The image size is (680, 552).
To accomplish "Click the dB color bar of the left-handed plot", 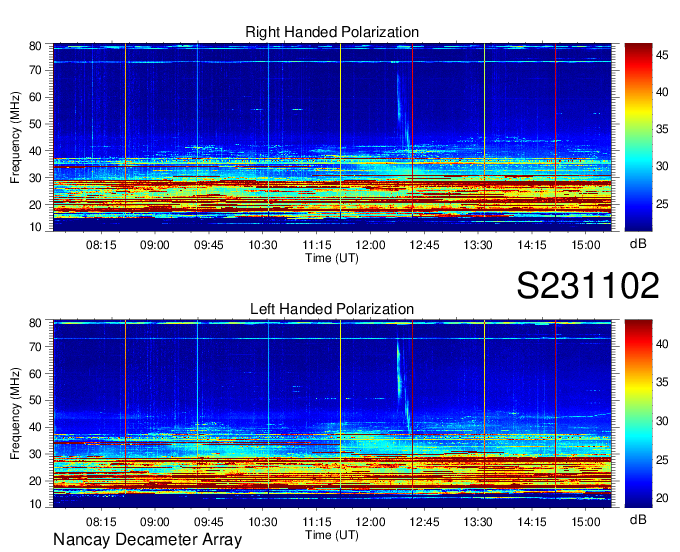I will pyautogui.click(x=638, y=414).
